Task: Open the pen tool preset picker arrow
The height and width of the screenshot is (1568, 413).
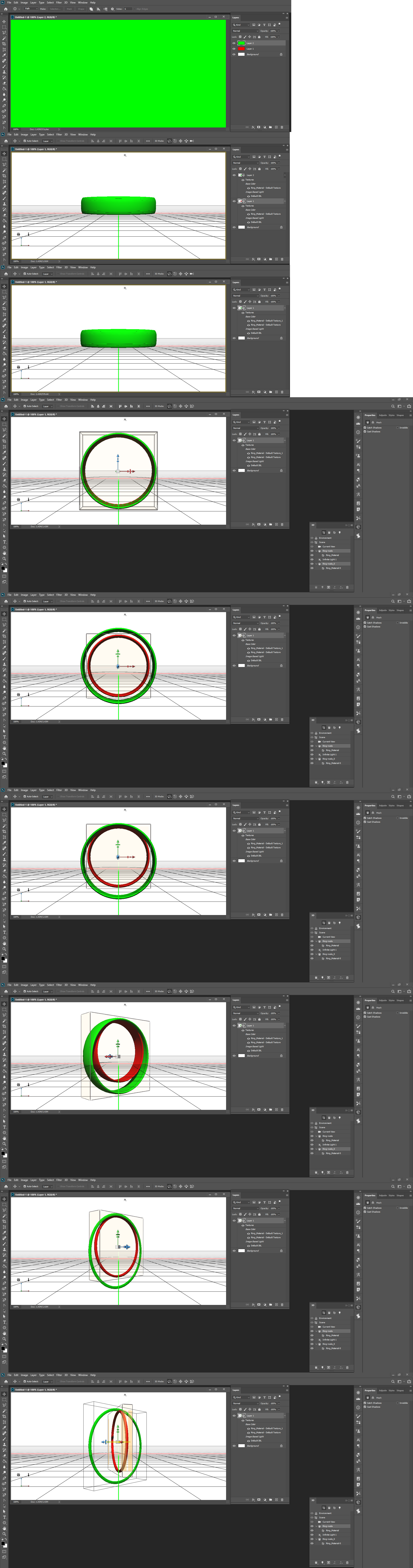Action: point(19,9)
